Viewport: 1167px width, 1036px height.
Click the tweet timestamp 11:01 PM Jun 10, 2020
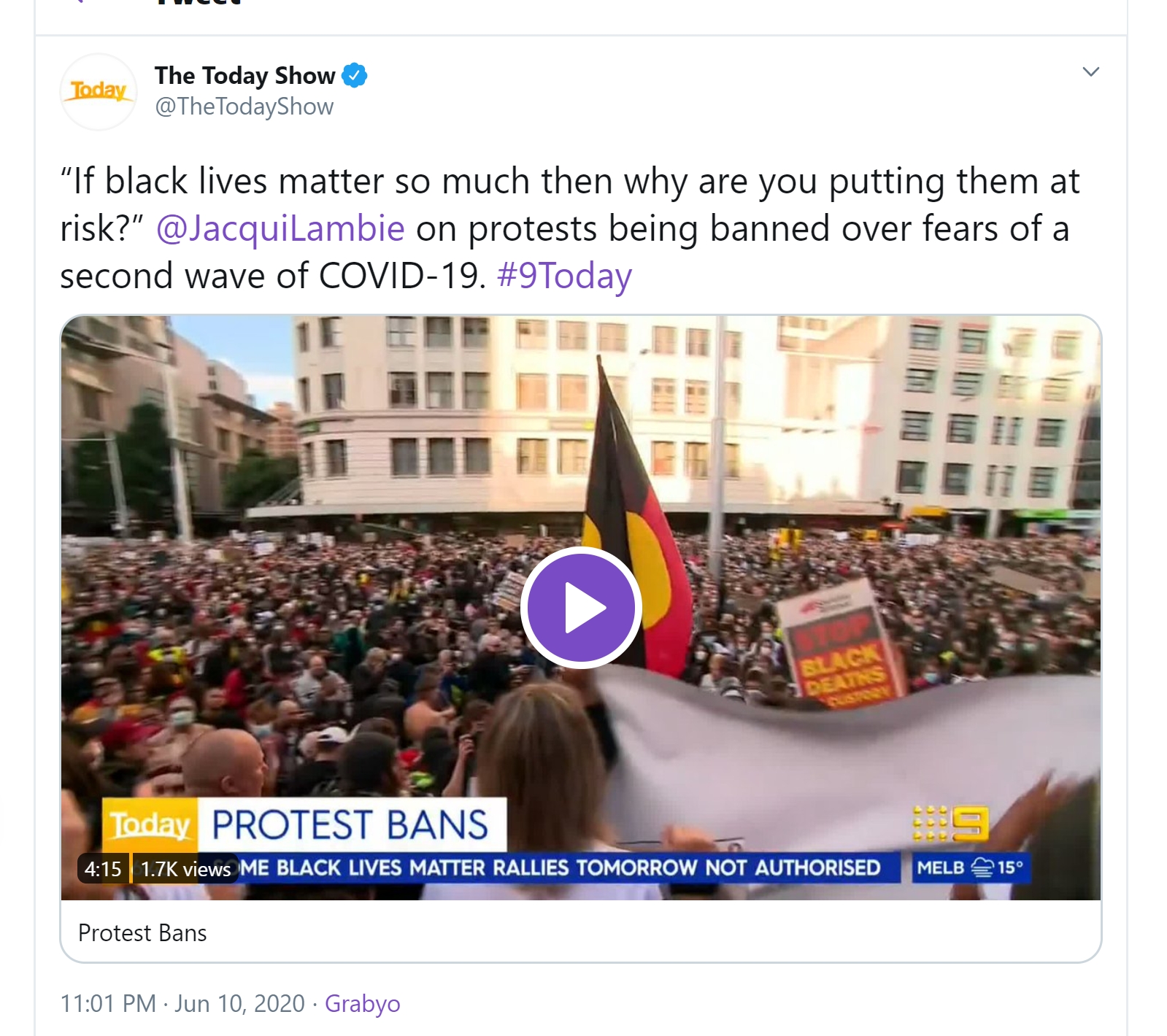click(x=182, y=1004)
